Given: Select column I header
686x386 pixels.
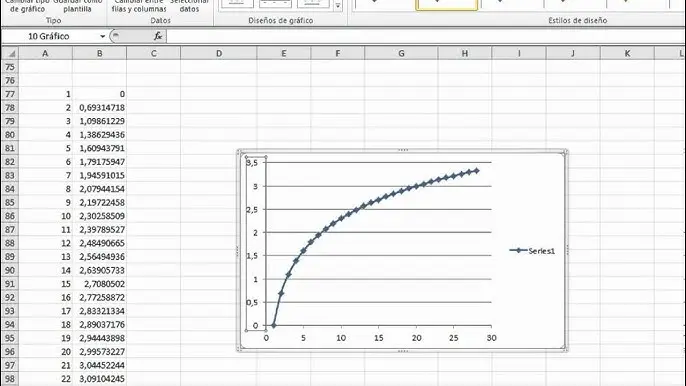Looking at the screenshot, I should [519, 53].
